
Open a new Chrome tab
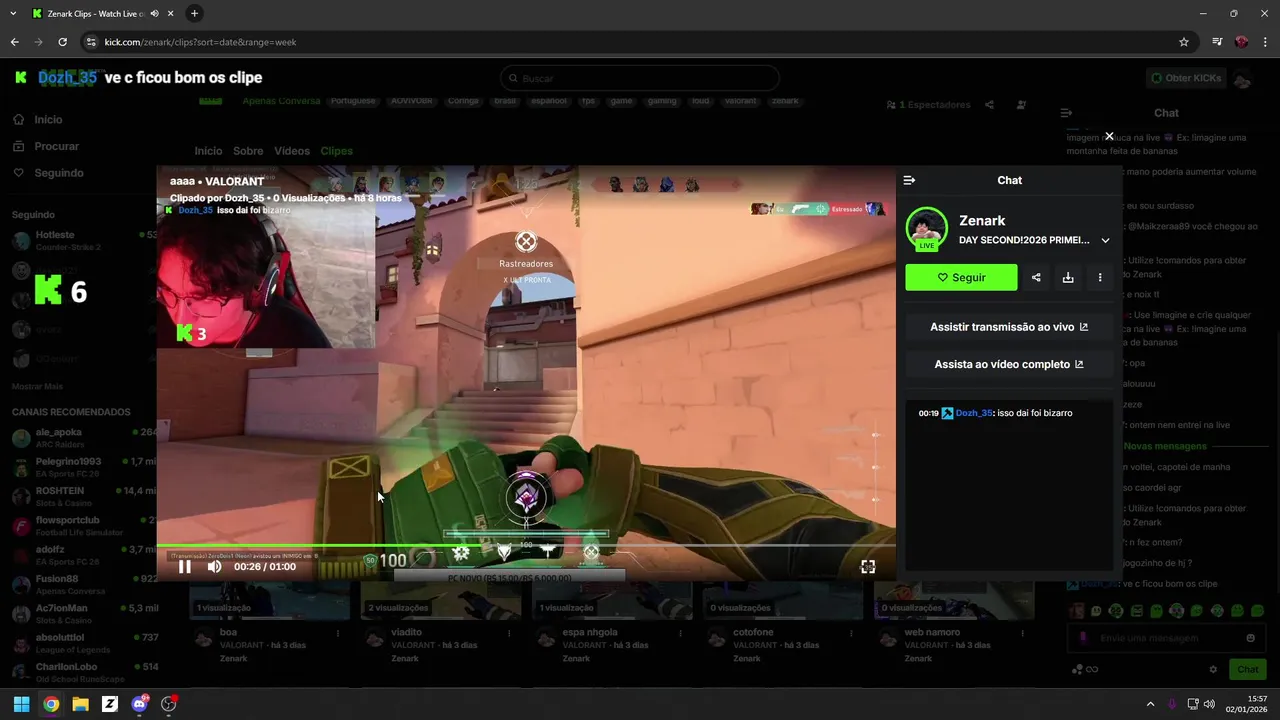194,14
